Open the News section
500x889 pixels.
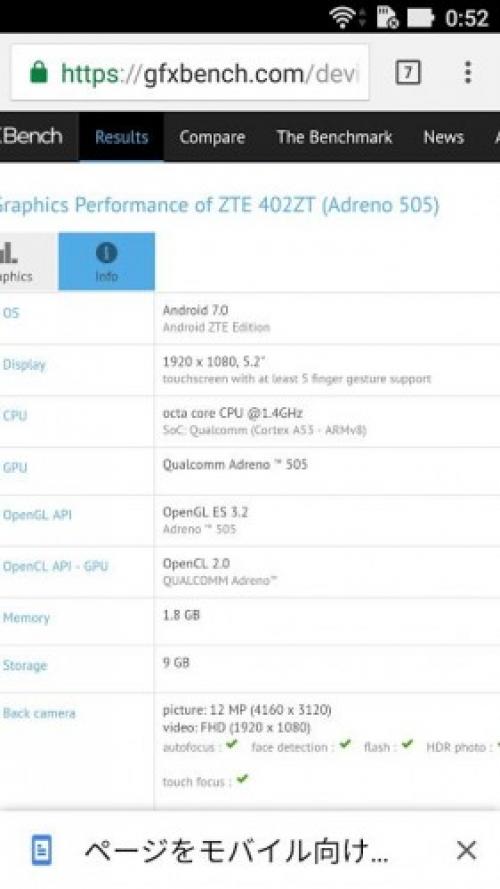pos(443,137)
